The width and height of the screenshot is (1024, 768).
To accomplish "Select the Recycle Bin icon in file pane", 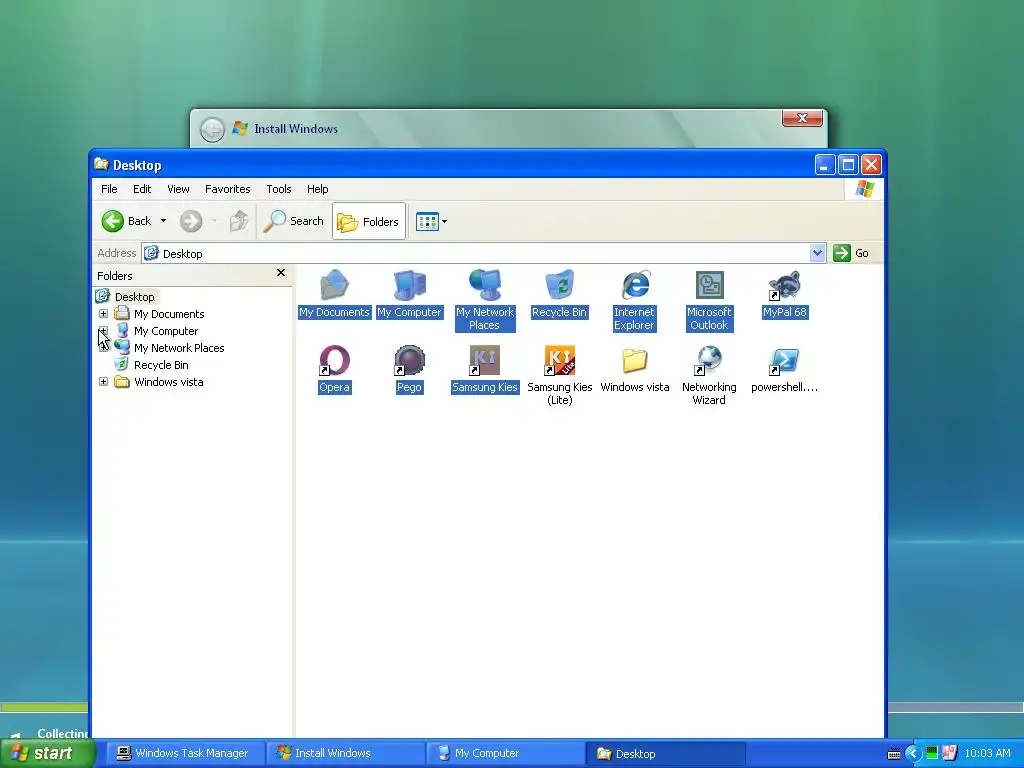I will click(x=560, y=294).
